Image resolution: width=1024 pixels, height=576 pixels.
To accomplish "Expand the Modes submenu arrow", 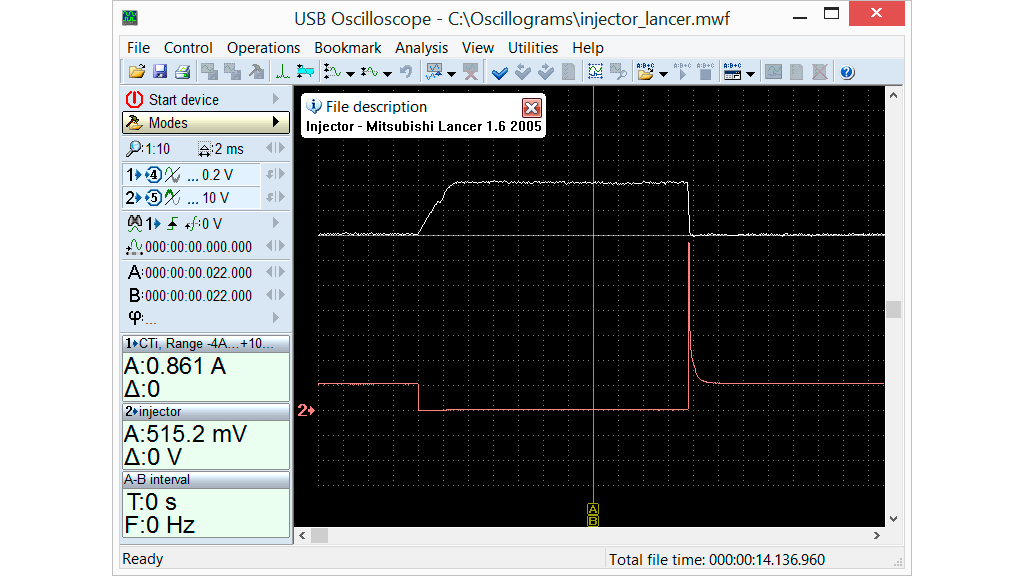I will coord(276,123).
